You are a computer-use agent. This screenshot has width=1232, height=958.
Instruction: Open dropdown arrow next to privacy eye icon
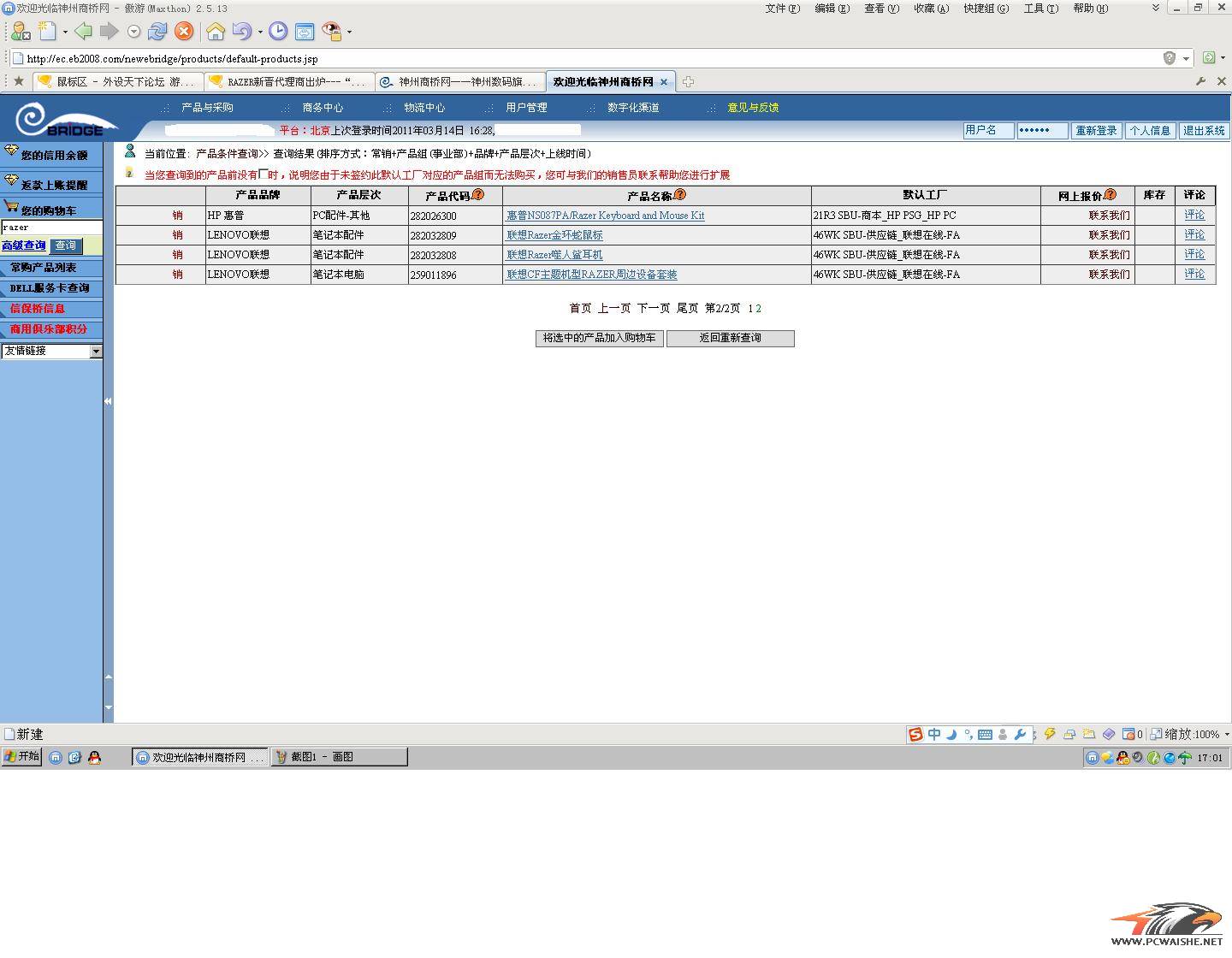pos(349,33)
